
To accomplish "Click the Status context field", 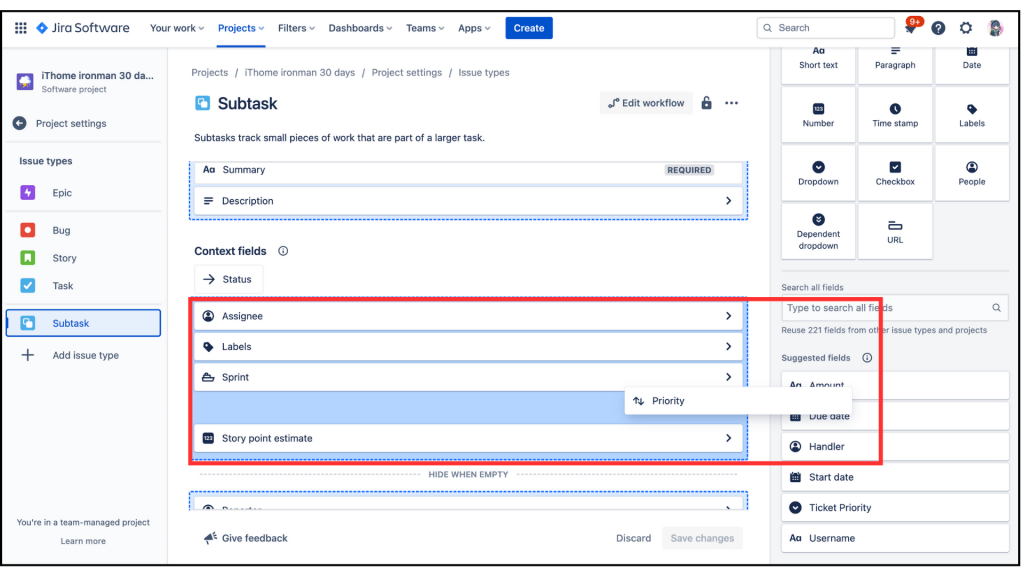I will point(229,280).
